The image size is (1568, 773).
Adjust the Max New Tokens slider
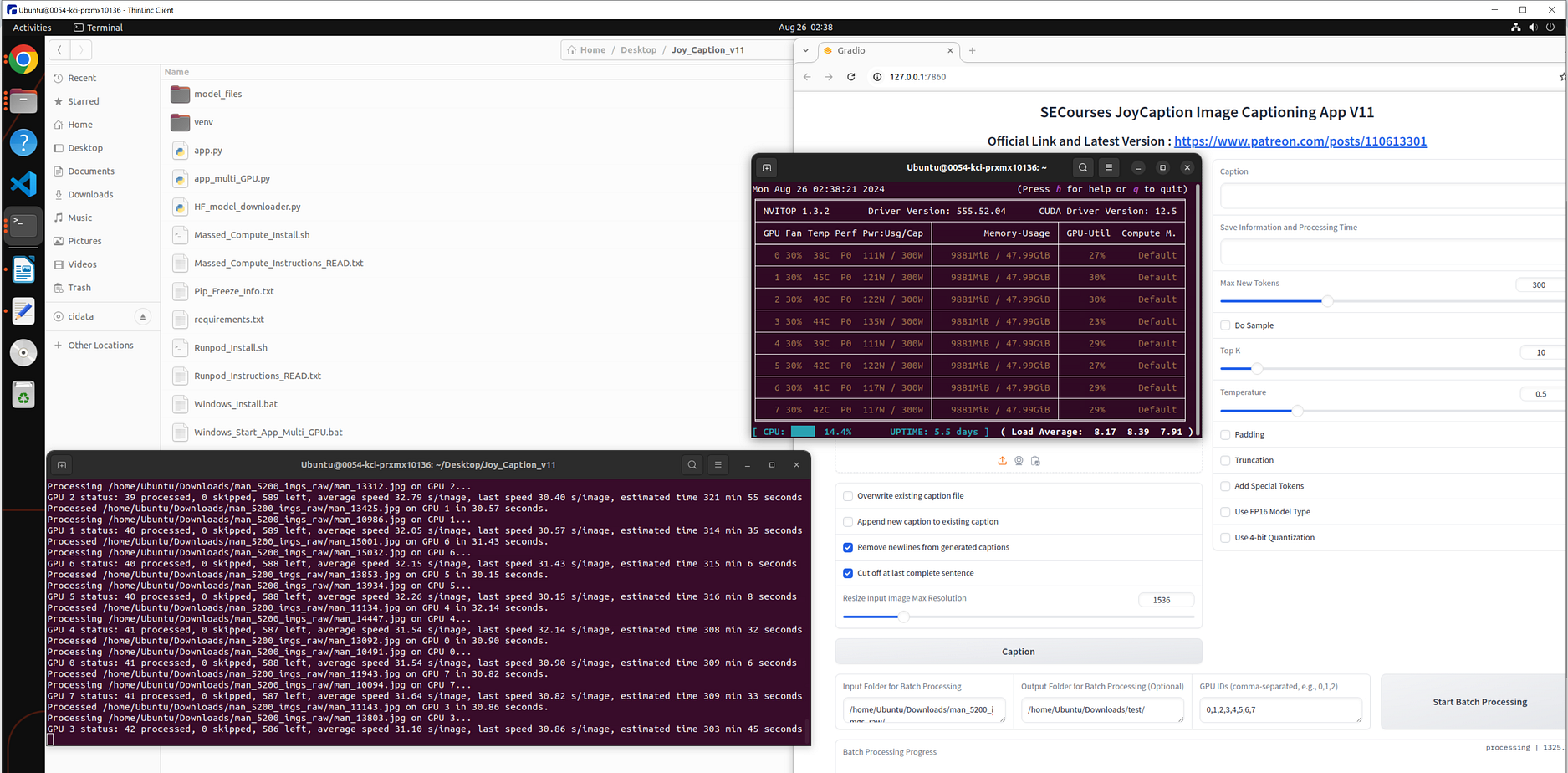tap(1327, 301)
